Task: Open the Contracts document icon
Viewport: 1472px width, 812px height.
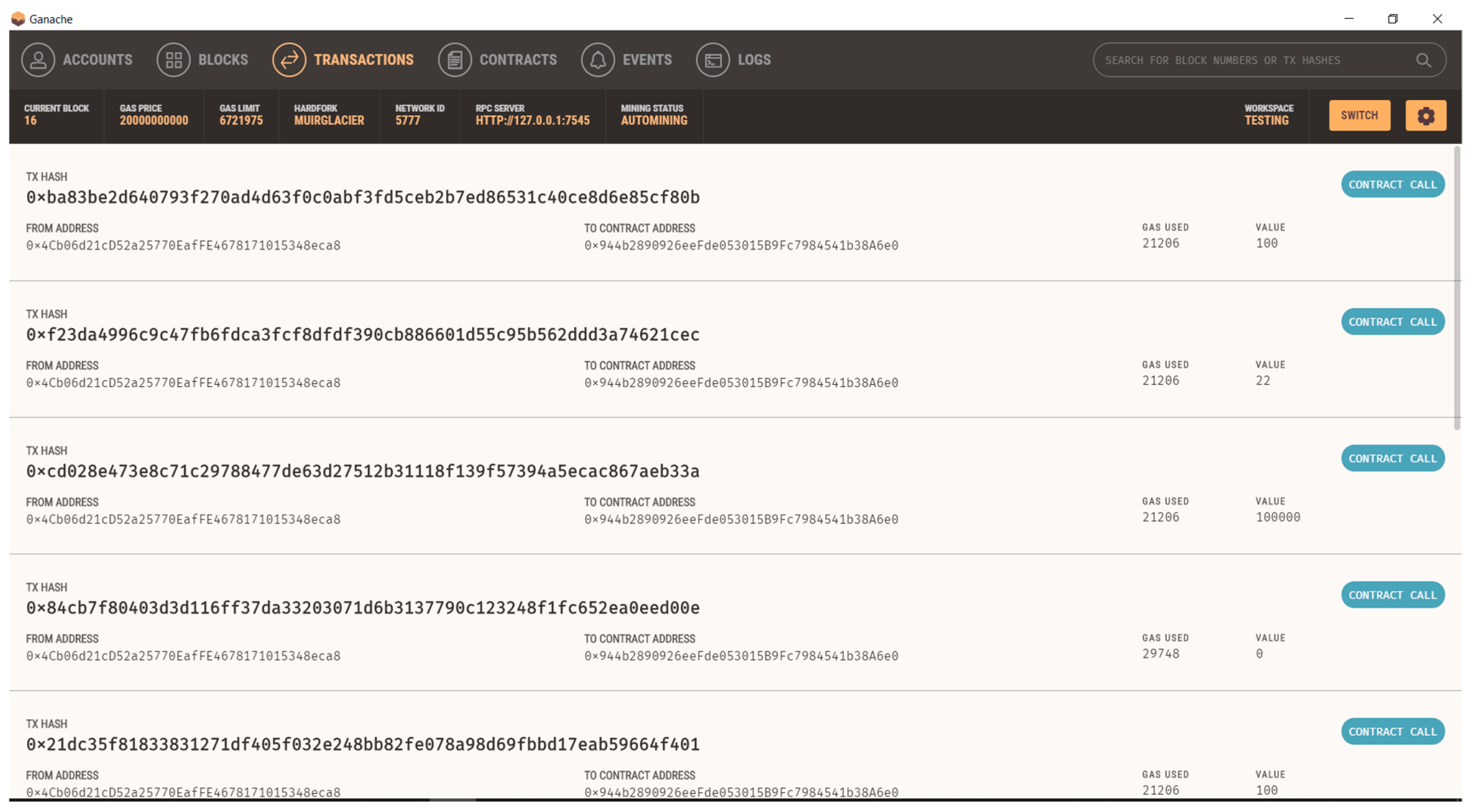Action: coord(455,59)
